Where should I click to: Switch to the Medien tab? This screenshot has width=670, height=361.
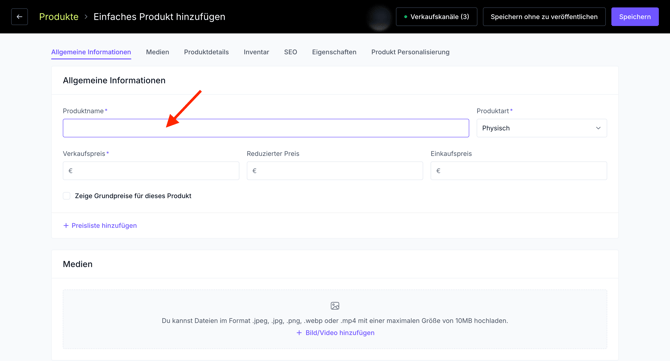pyautogui.click(x=157, y=52)
